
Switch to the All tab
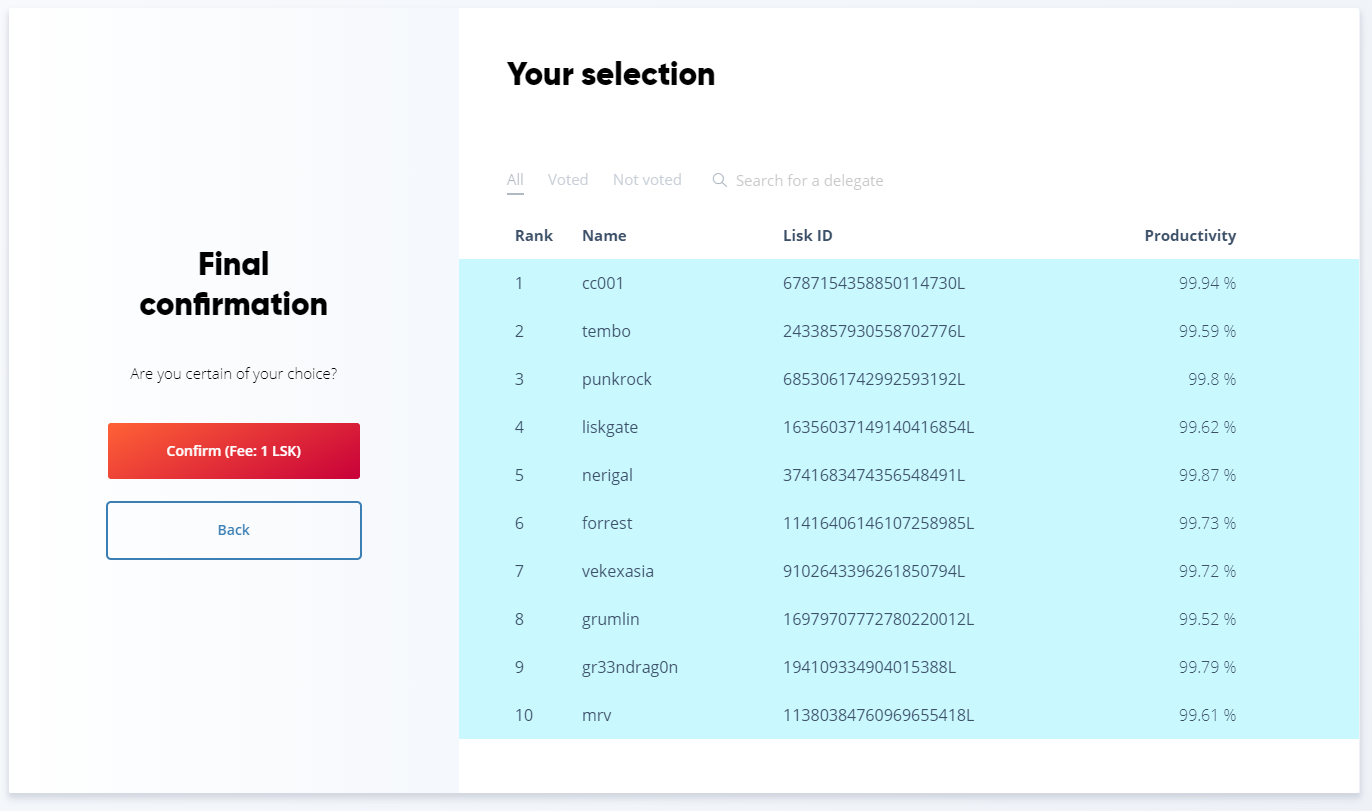click(x=515, y=180)
